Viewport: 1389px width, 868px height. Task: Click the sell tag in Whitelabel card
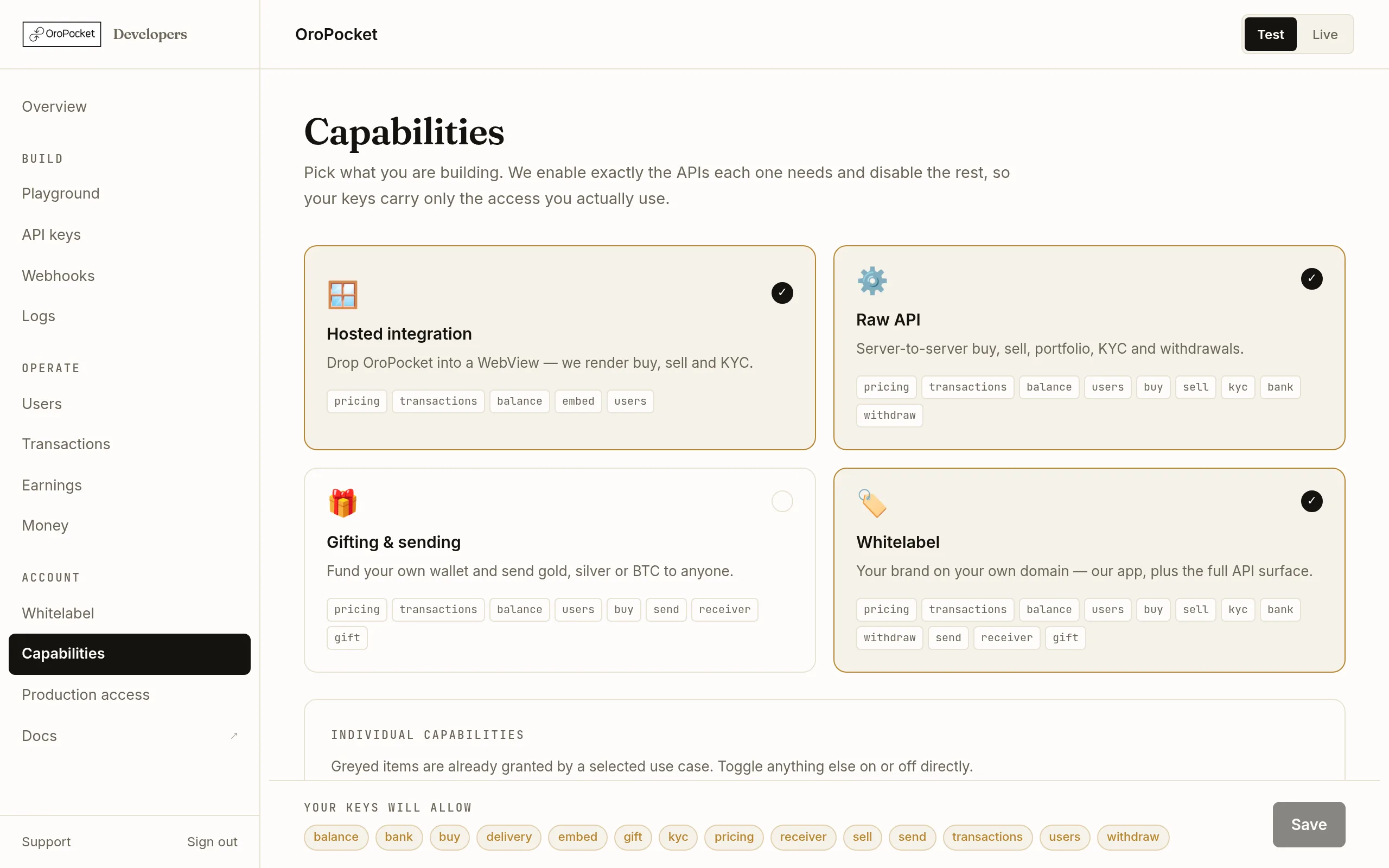coord(1196,610)
